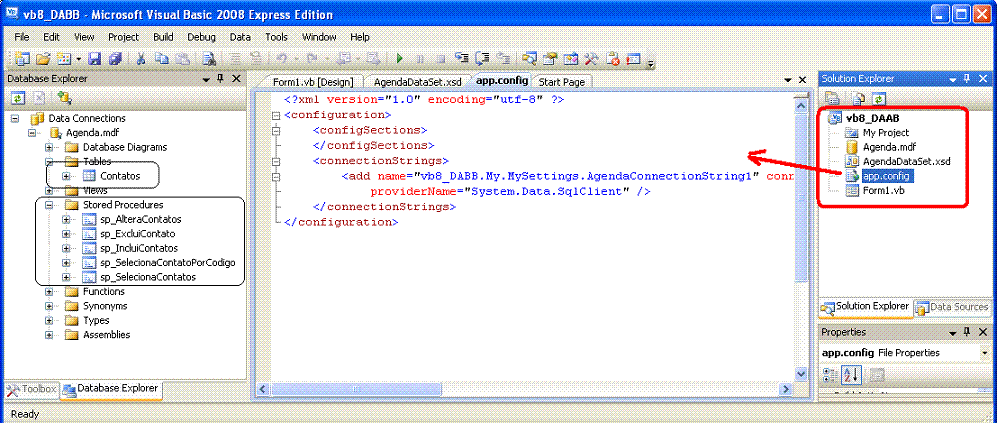Switch to Data Sources tab
997x423 pixels.
click(952, 307)
